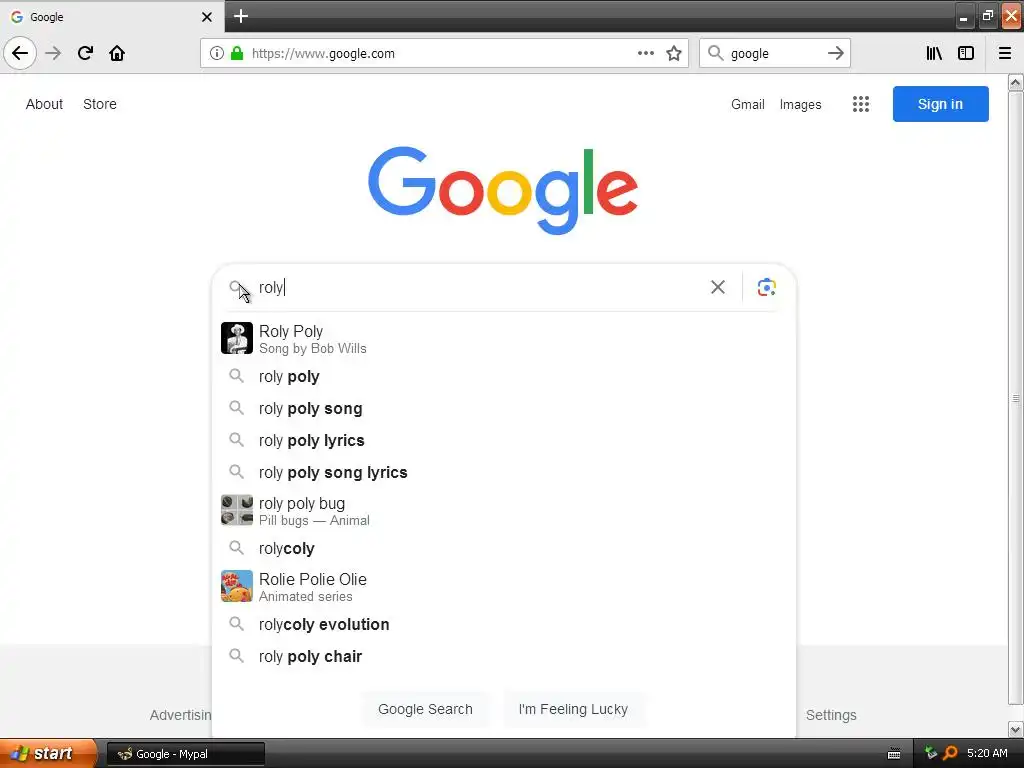The image size is (1024, 768).
Task: Click the blue Sign in button
Action: [x=940, y=104]
